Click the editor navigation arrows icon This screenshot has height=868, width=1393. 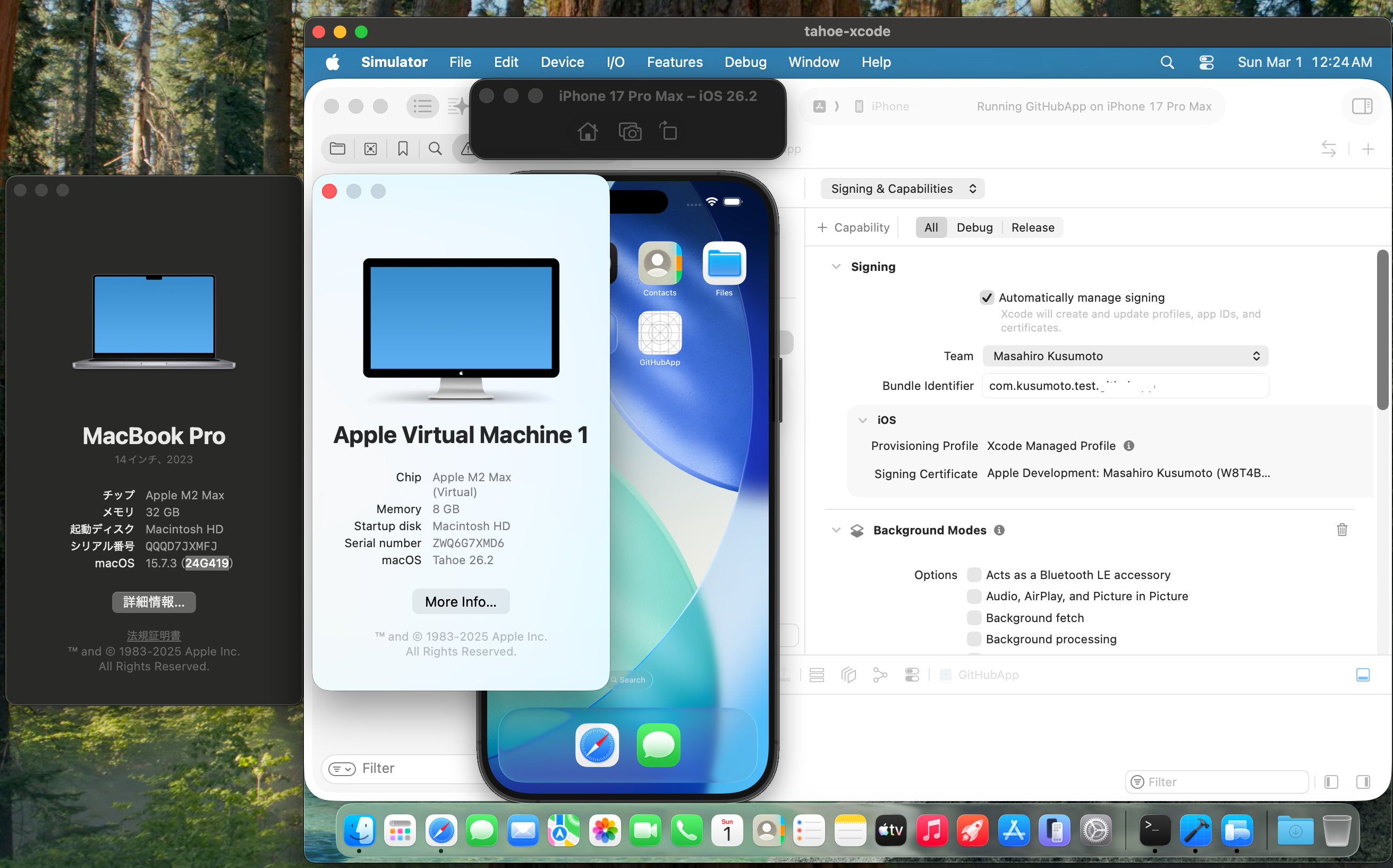(1329, 149)
